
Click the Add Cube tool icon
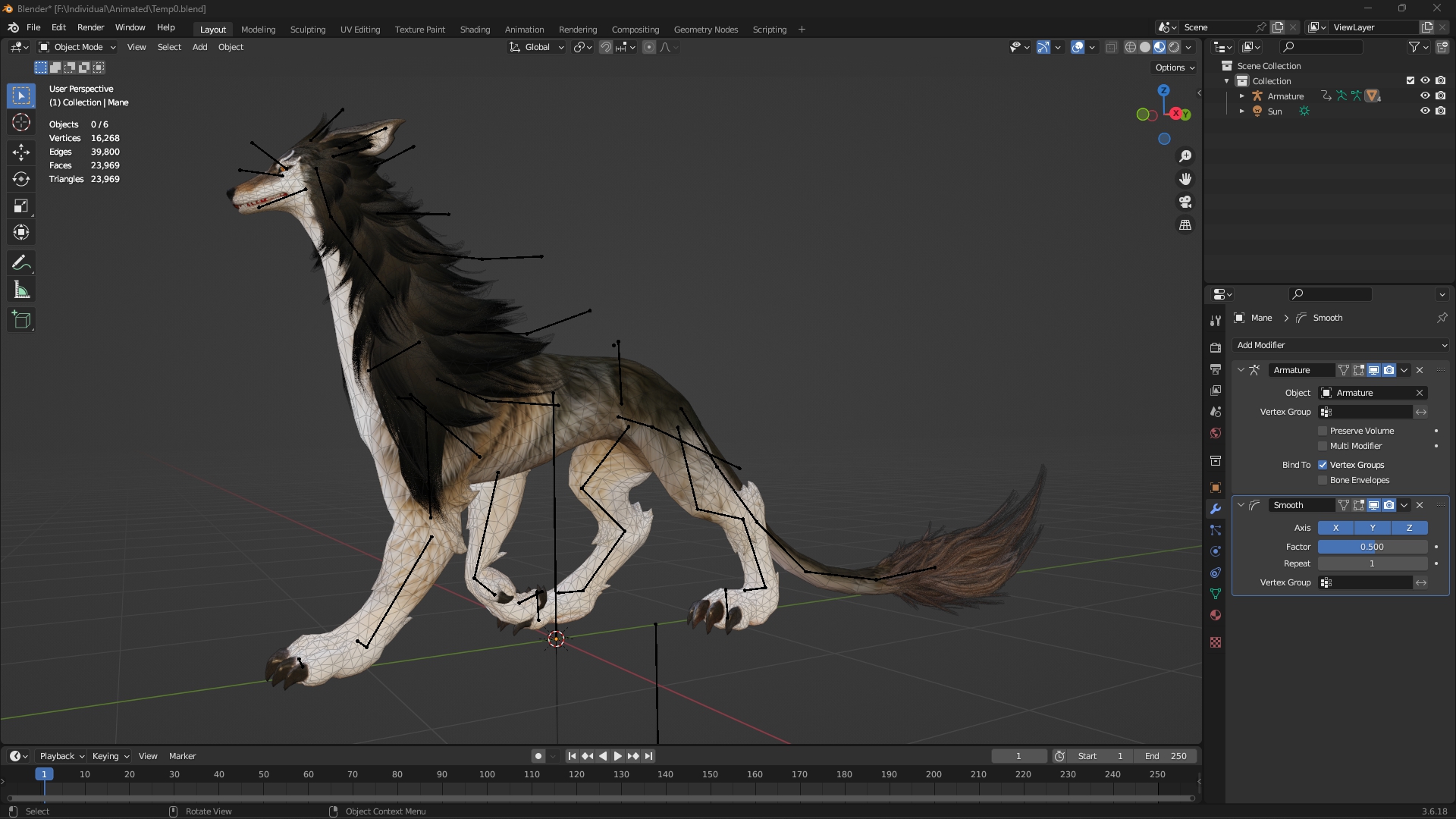click(21, 320)
